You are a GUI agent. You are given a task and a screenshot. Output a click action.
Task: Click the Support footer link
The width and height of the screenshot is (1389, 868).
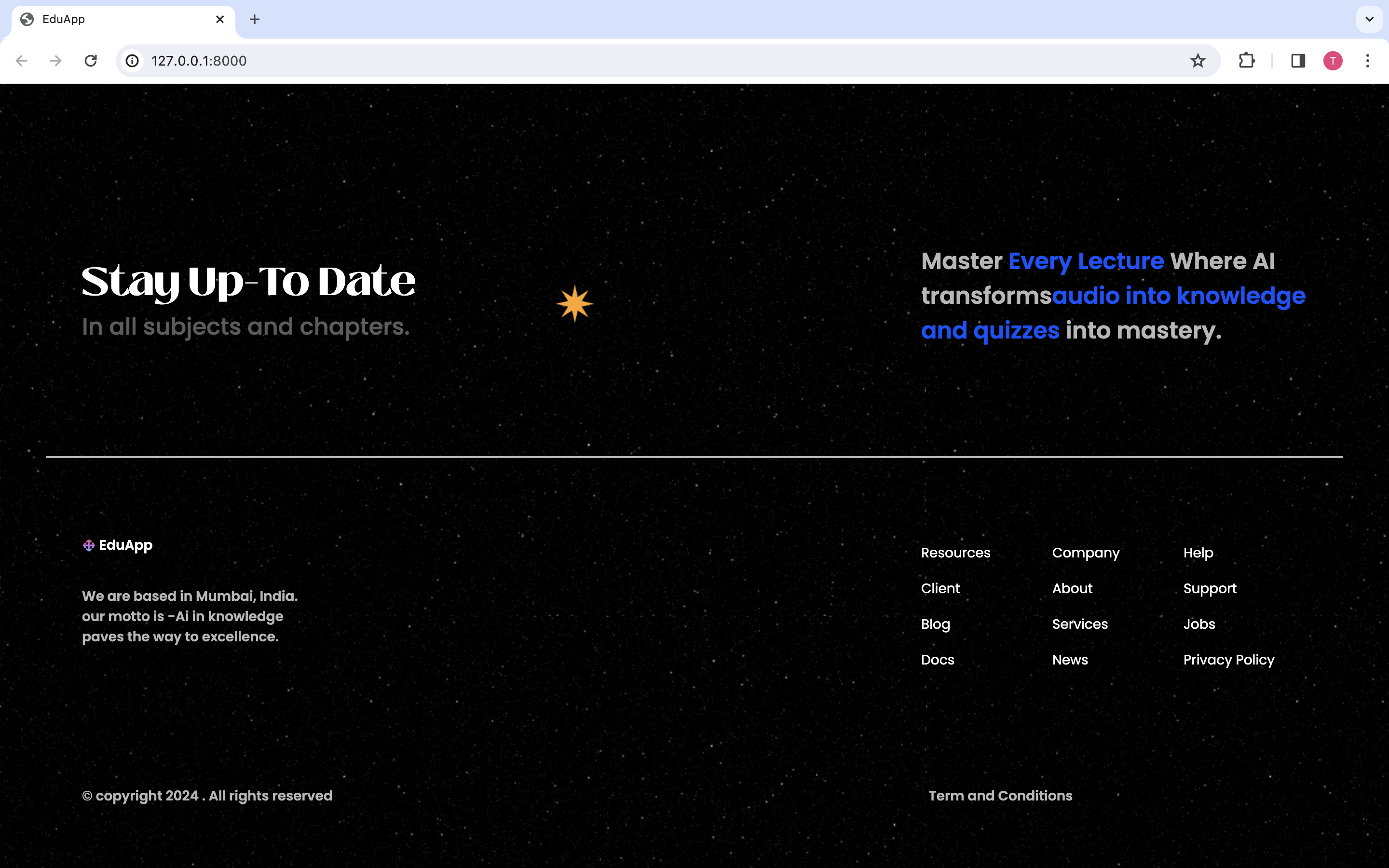point(1210,588)
